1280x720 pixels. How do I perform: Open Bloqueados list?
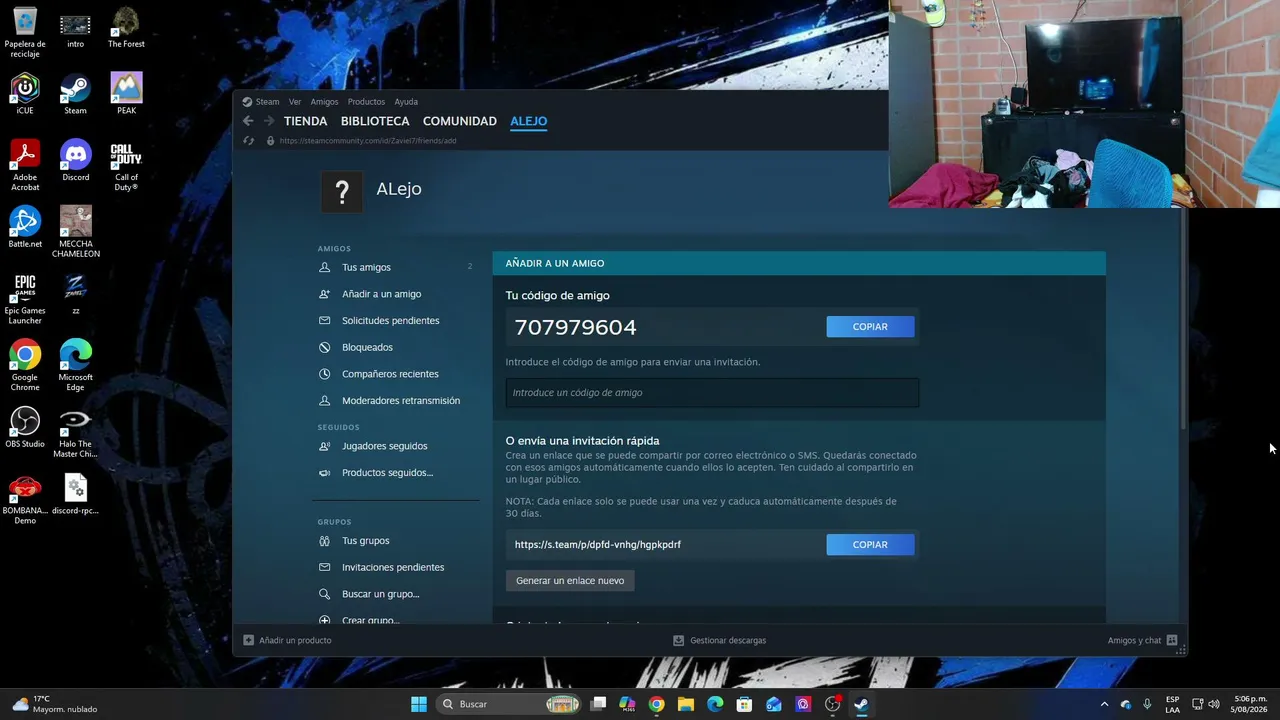pos(367,347)
